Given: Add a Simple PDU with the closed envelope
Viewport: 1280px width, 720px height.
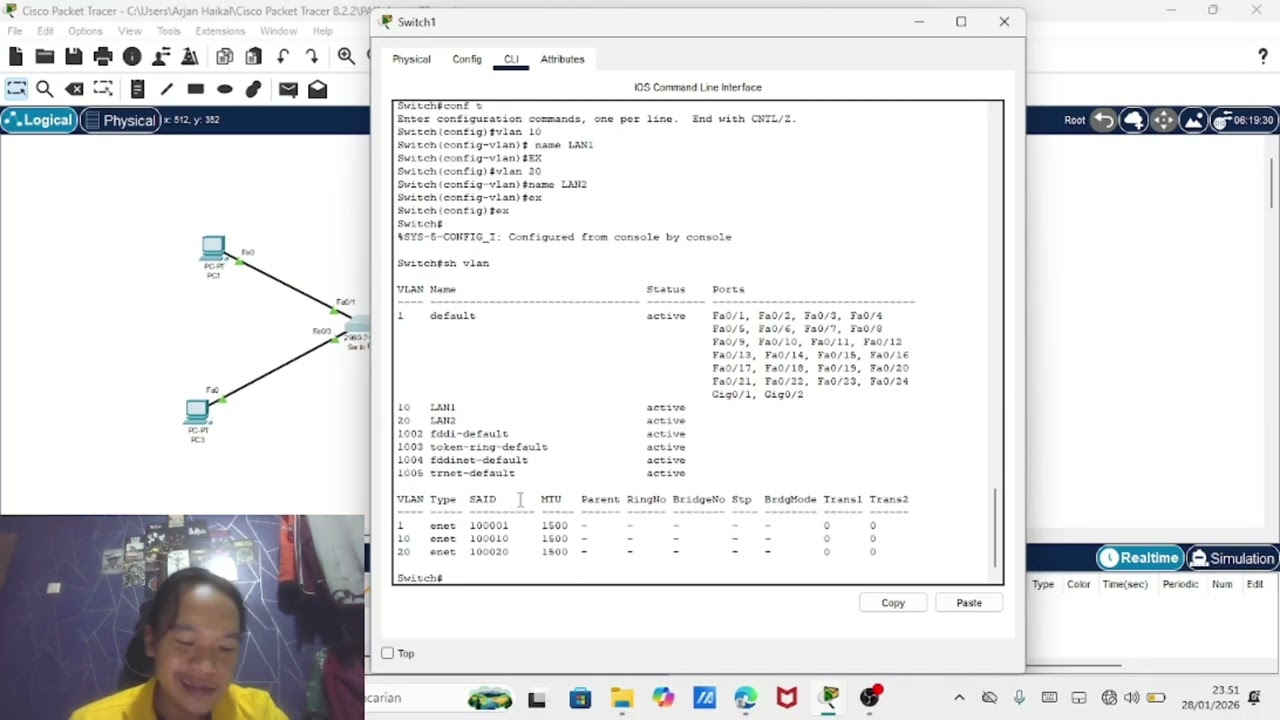Looking at the screenshot, I should click(288, 89).
